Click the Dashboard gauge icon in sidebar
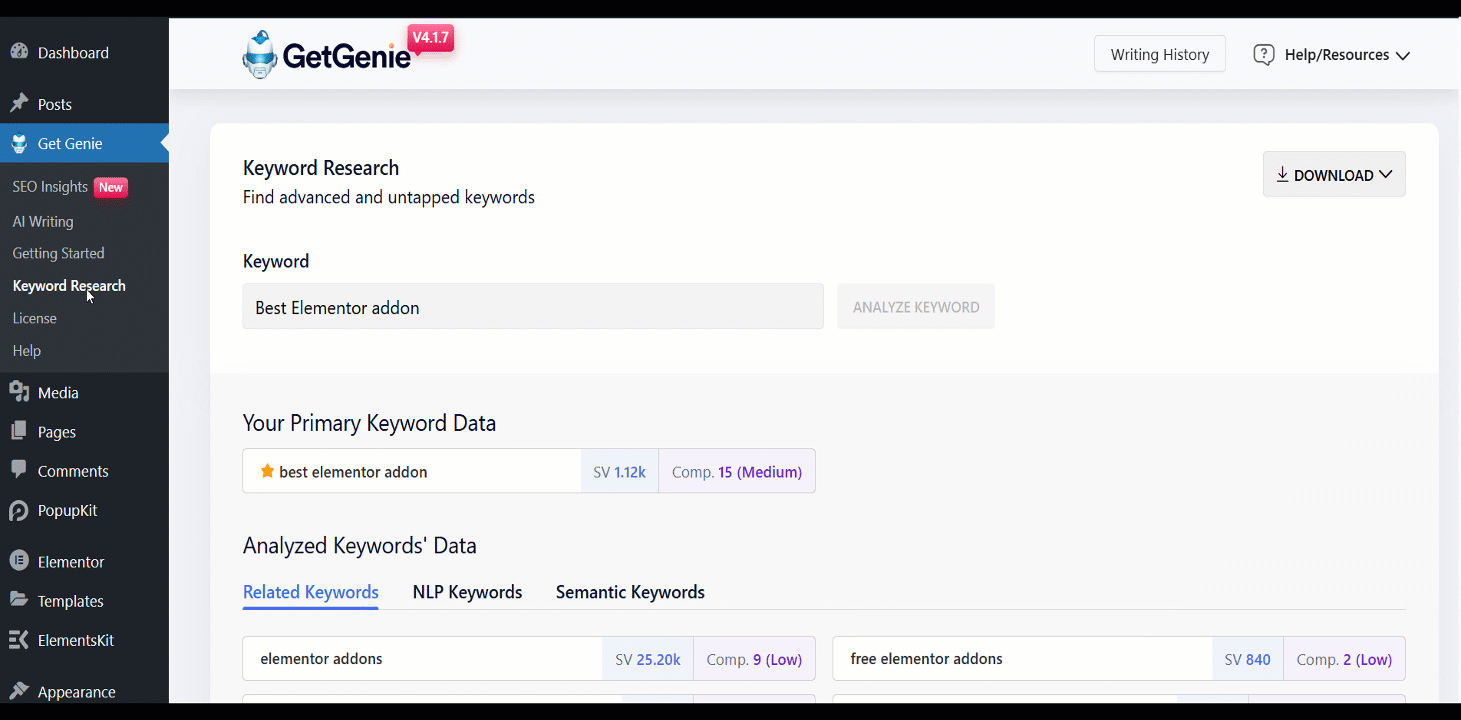 click(x=19, y=52)
